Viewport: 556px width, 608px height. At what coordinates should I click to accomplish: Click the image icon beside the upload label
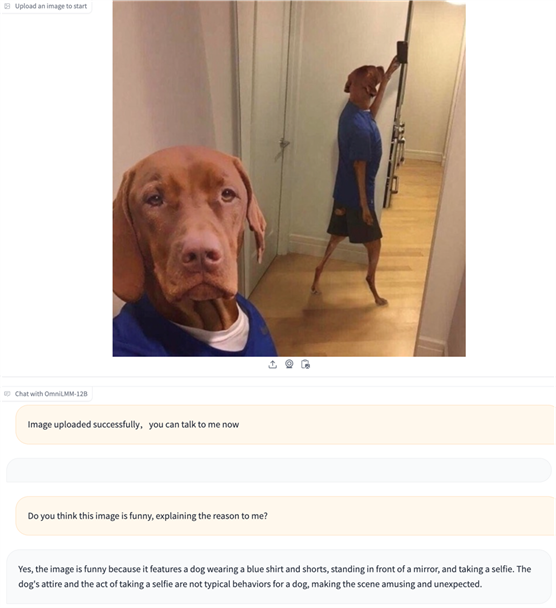point(7,6)
